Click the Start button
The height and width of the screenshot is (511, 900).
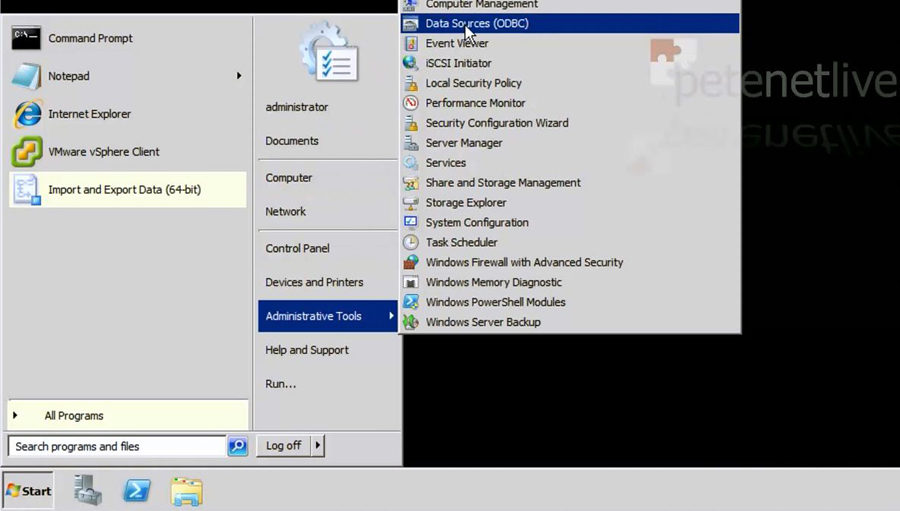28,491
